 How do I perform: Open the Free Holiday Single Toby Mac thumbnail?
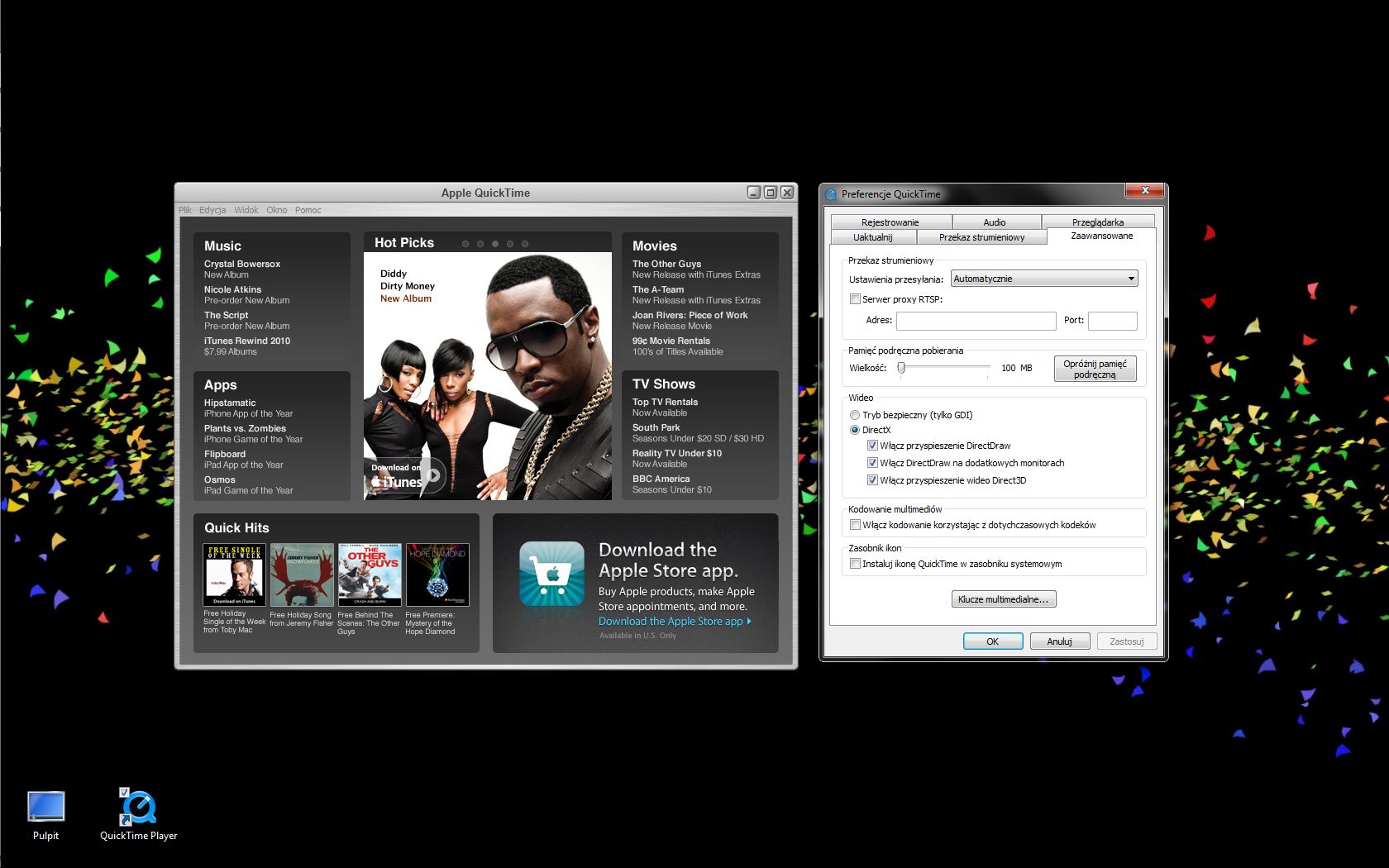click(235, 575)
